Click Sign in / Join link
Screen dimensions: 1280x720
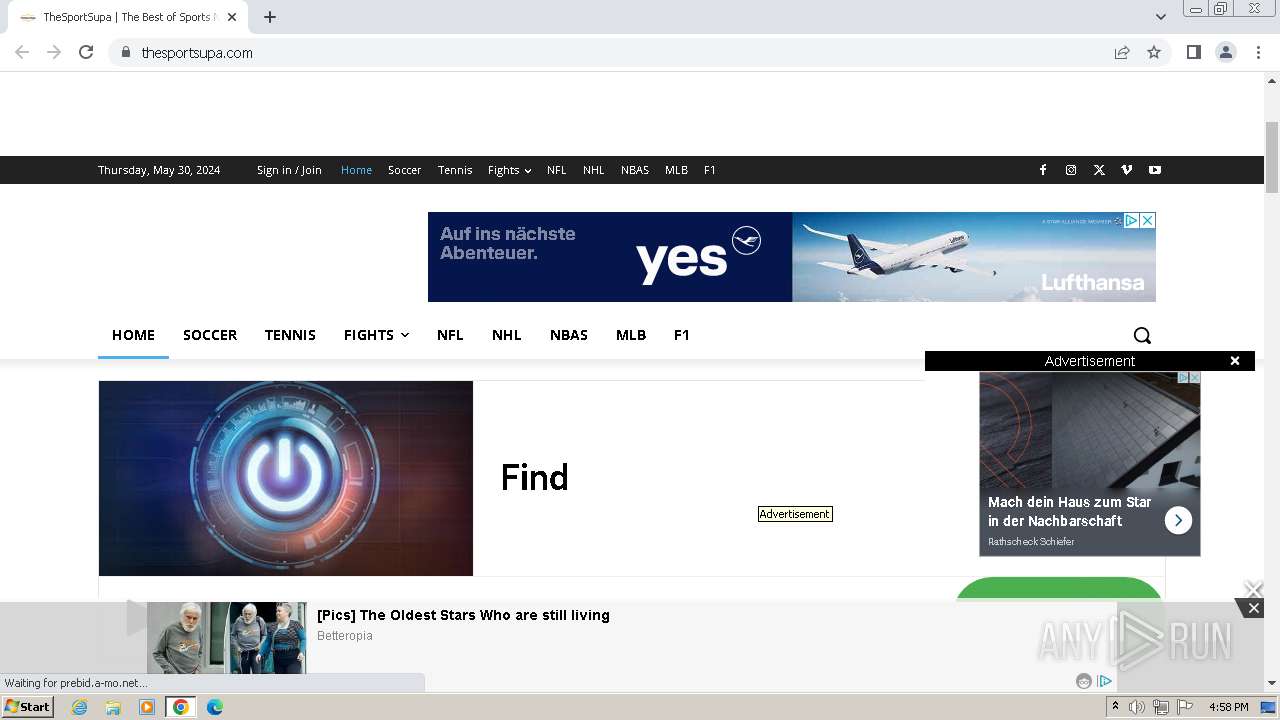[x=289, y=170]
